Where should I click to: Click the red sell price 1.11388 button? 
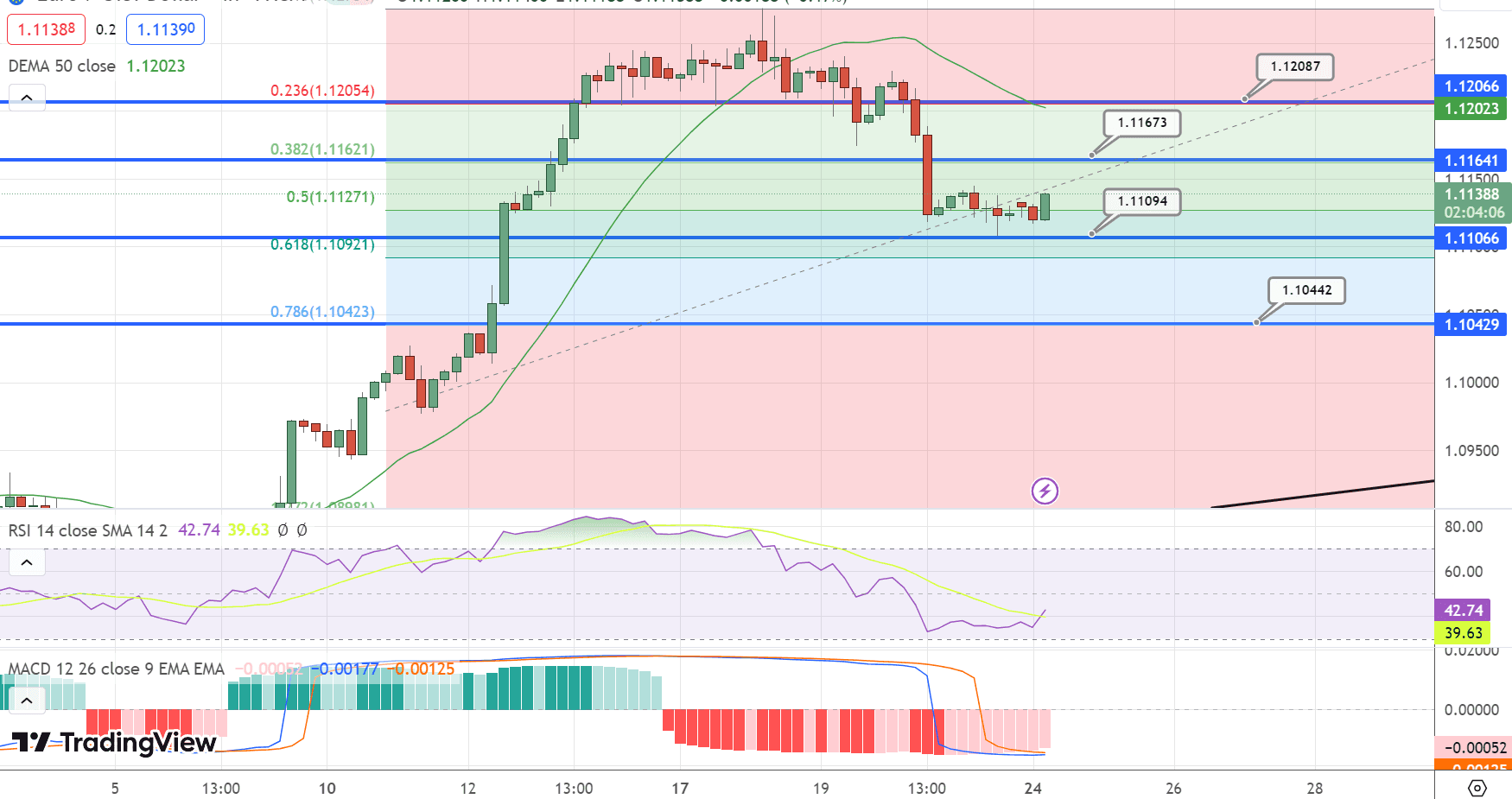(x=47, y=29)
